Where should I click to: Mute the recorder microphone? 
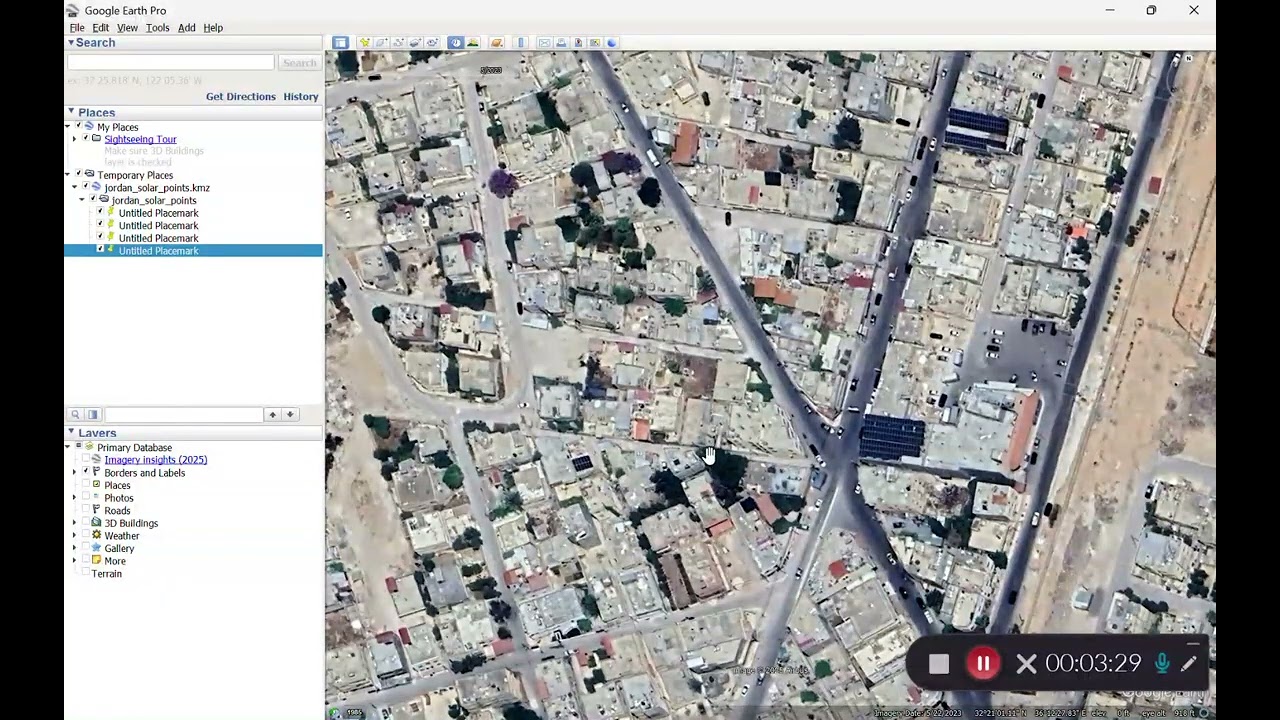point(1162,663)
